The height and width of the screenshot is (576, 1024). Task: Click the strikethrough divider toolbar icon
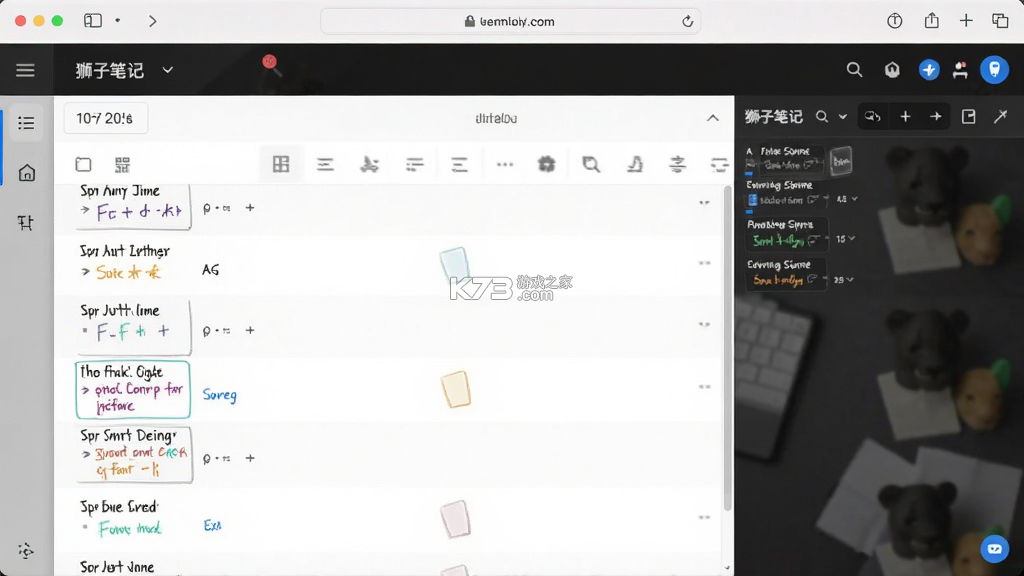[678, 165]
